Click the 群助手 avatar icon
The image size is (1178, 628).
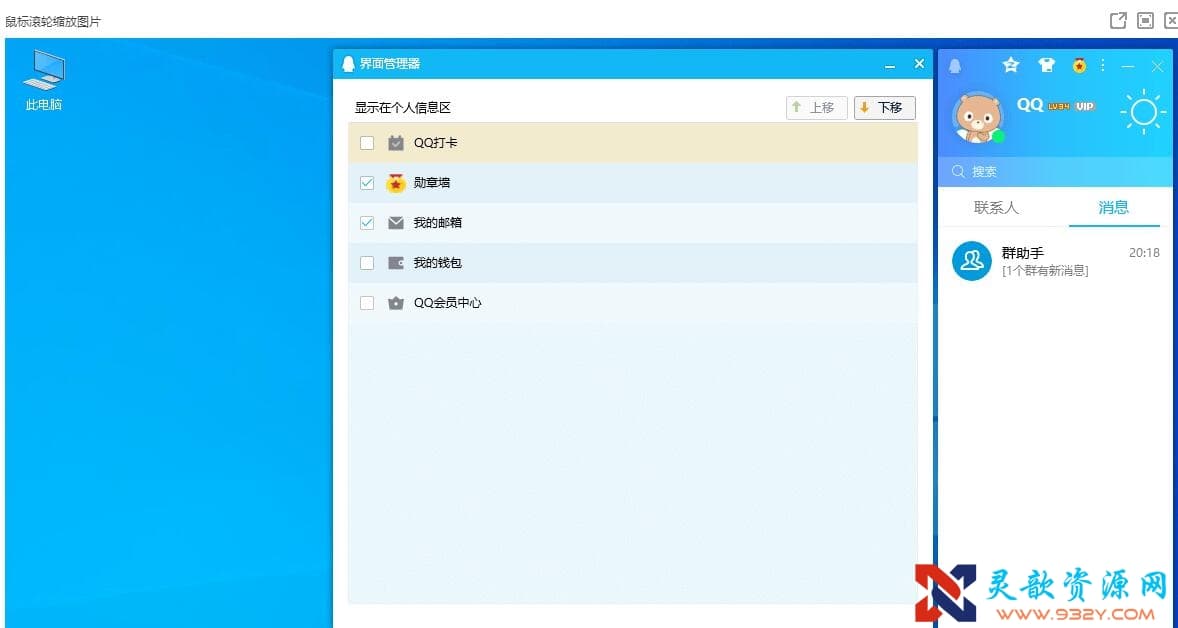(971, 261)
